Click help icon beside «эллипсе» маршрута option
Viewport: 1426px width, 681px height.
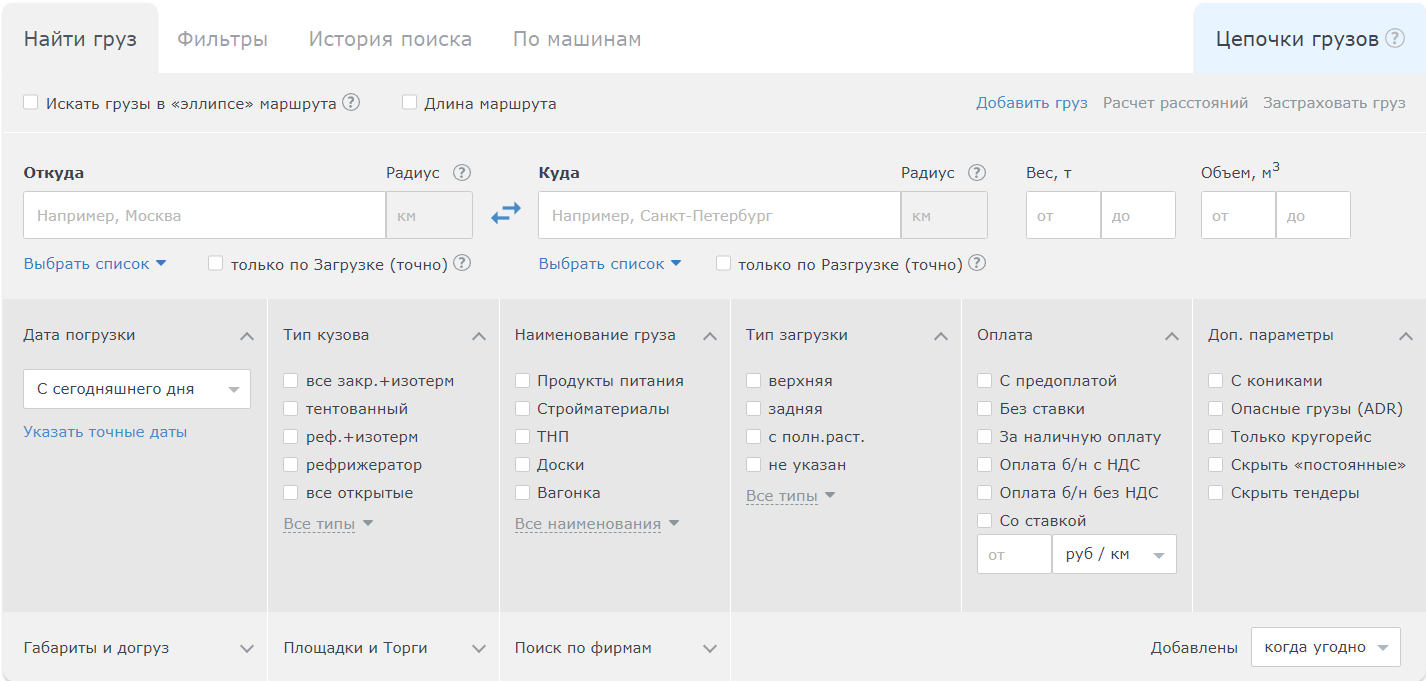click(x=351, y=103)
